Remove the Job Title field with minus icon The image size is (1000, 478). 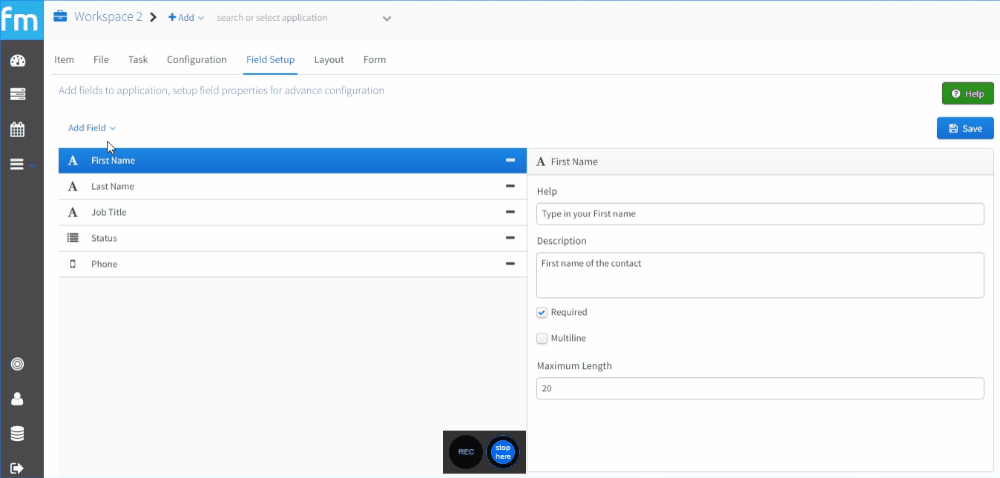[x=510, y=212]
